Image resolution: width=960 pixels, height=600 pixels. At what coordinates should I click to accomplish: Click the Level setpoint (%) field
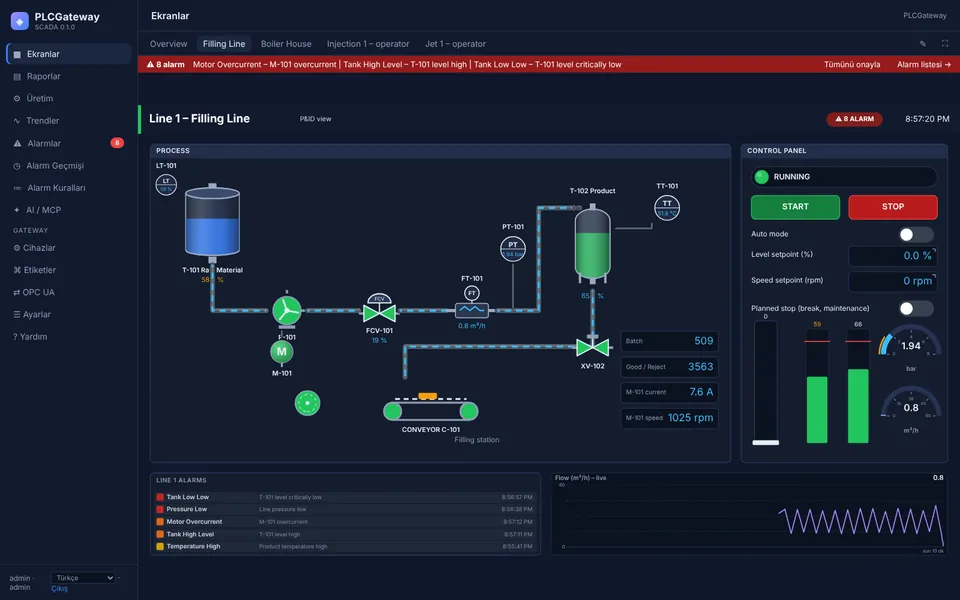click(x=893, y=256)
